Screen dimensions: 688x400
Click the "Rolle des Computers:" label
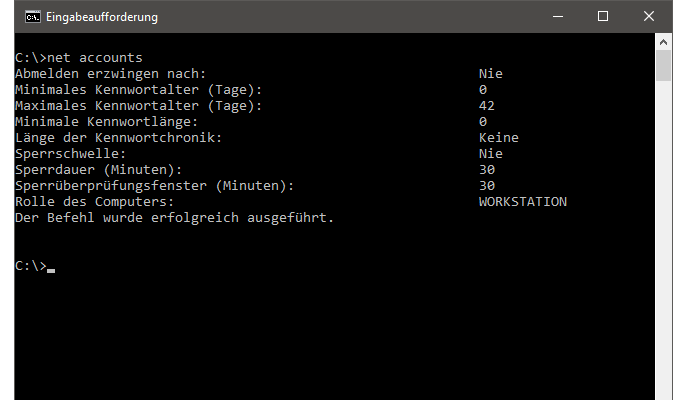95,201
